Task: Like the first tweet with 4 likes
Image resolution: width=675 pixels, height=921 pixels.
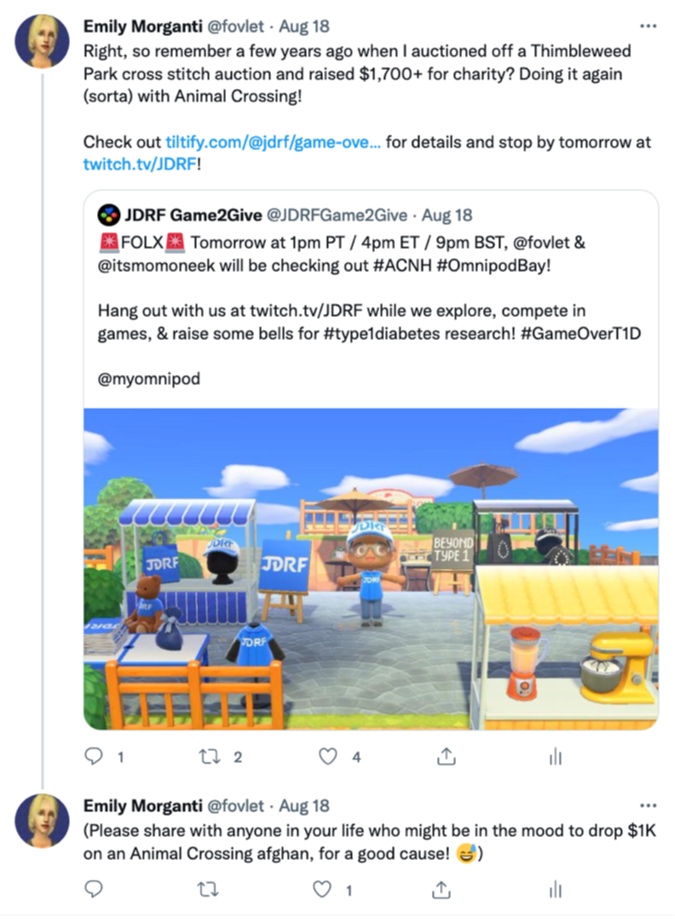Action: [328, 757]
